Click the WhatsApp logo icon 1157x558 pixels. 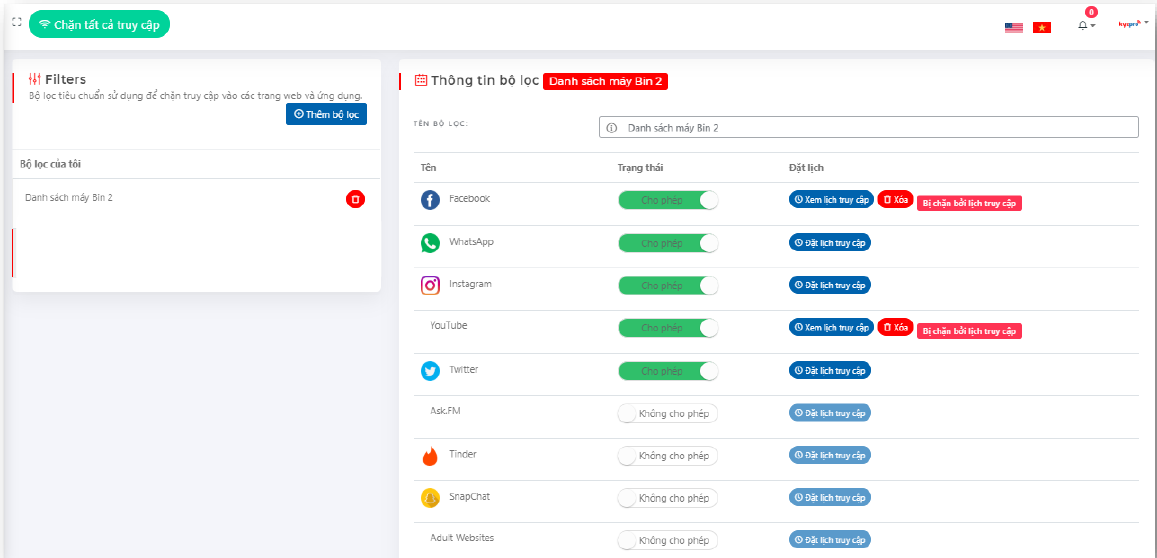coord(430,243)
